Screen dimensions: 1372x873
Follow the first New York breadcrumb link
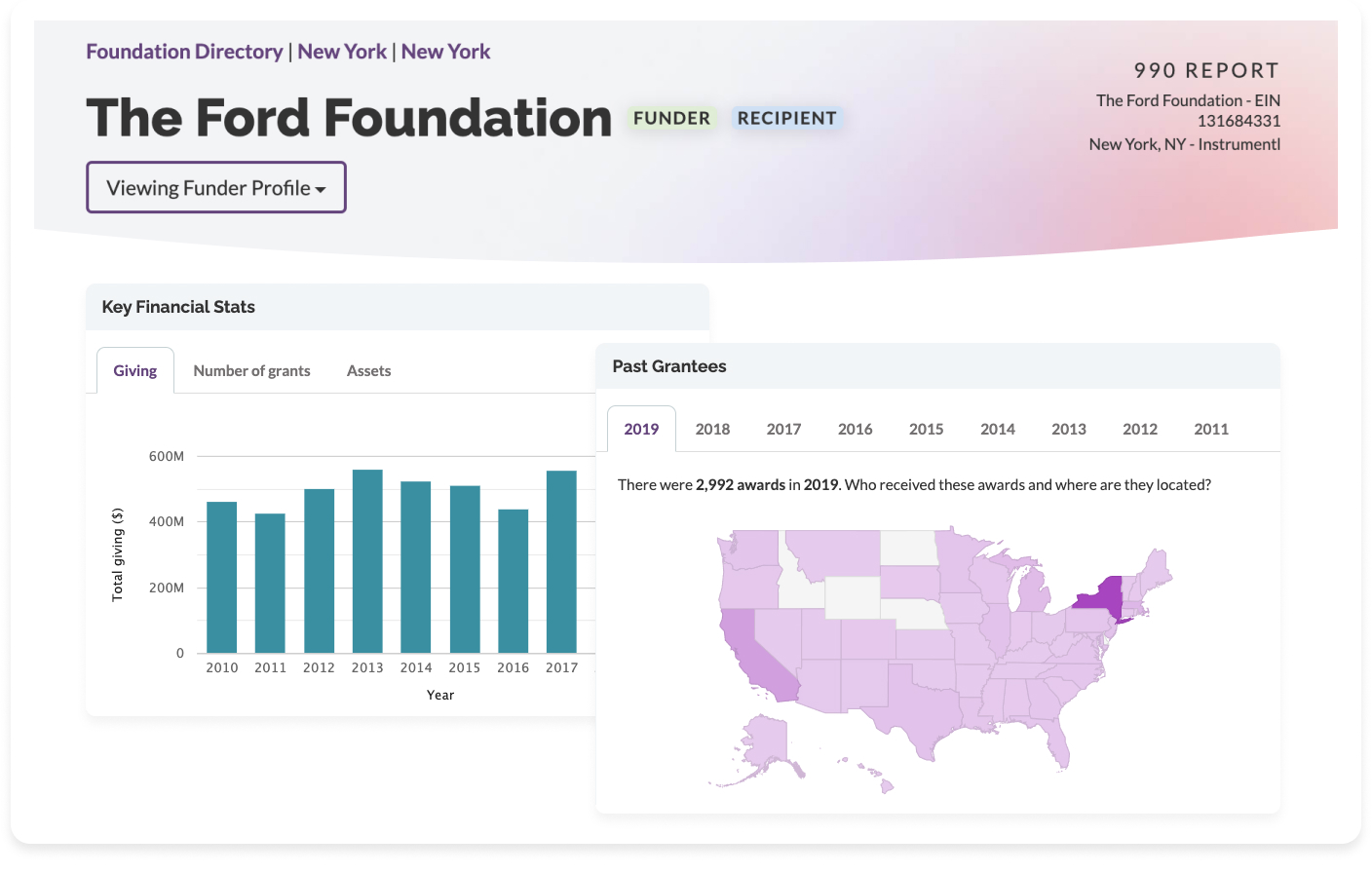[342, 52]
